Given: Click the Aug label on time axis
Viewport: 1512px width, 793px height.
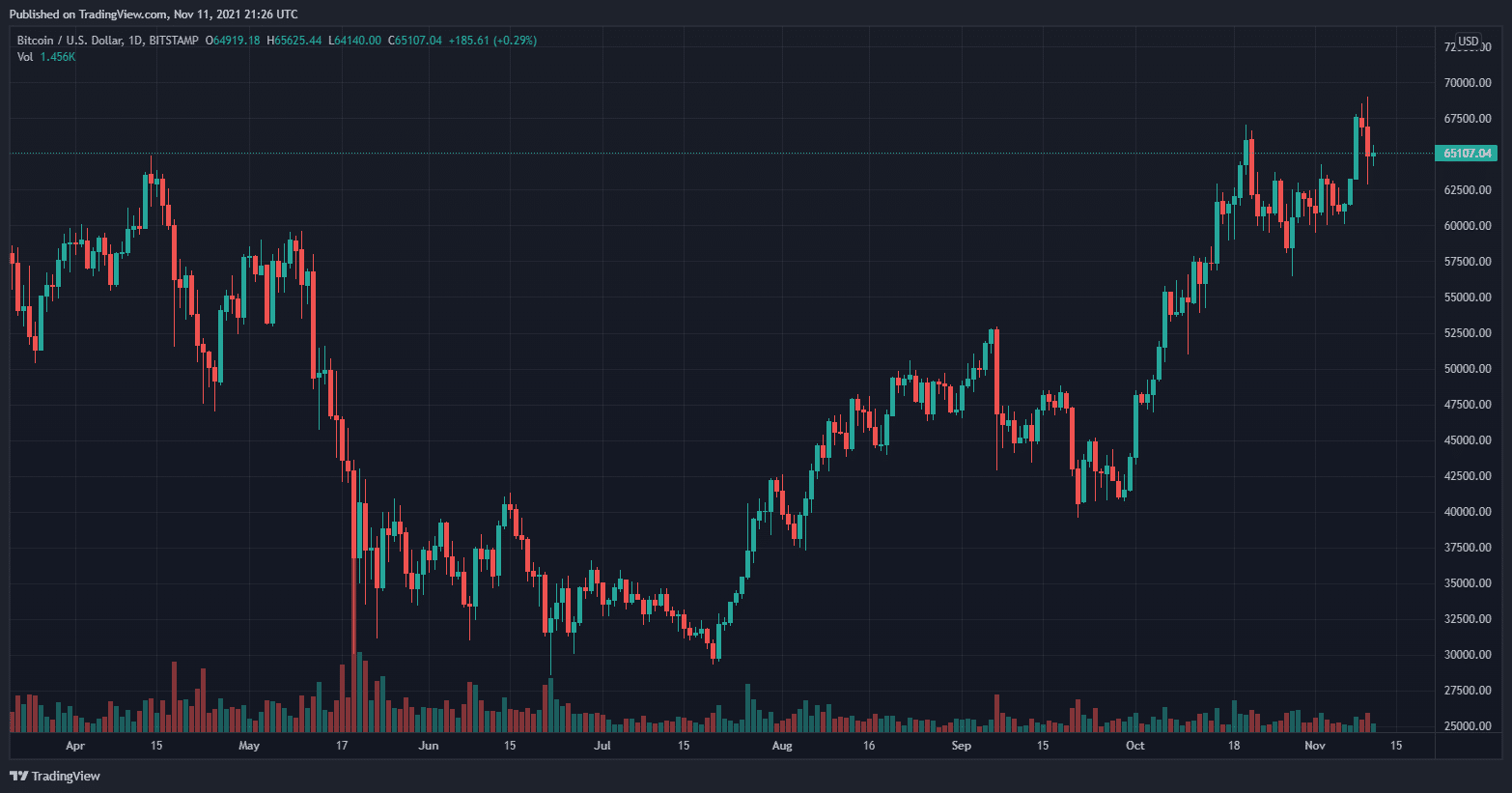Looking at the screenshot, I should [x=782, y=746].
